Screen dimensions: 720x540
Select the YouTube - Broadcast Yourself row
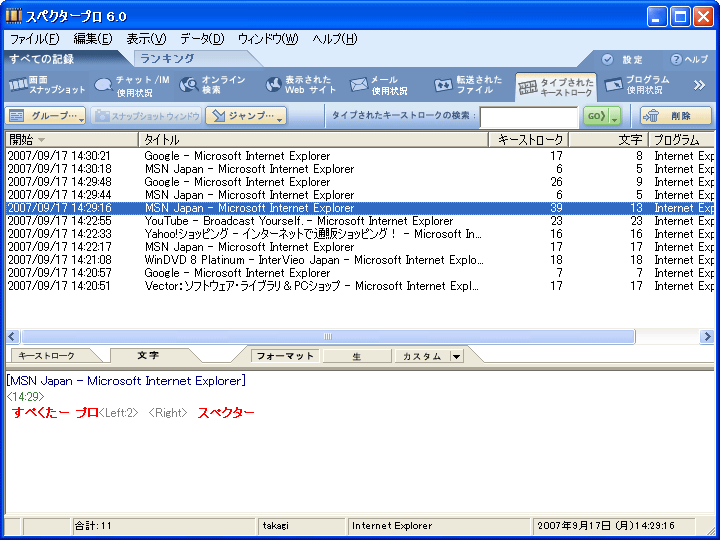tap(360, 221)
